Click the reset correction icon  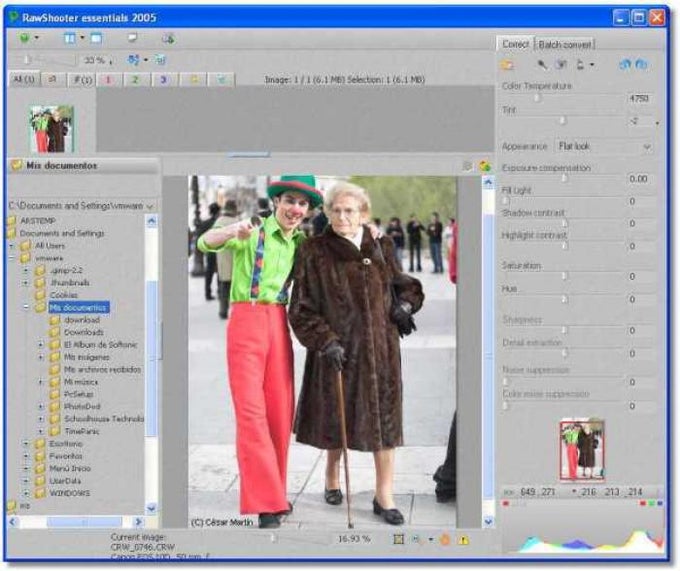click(x=641, y=65)
